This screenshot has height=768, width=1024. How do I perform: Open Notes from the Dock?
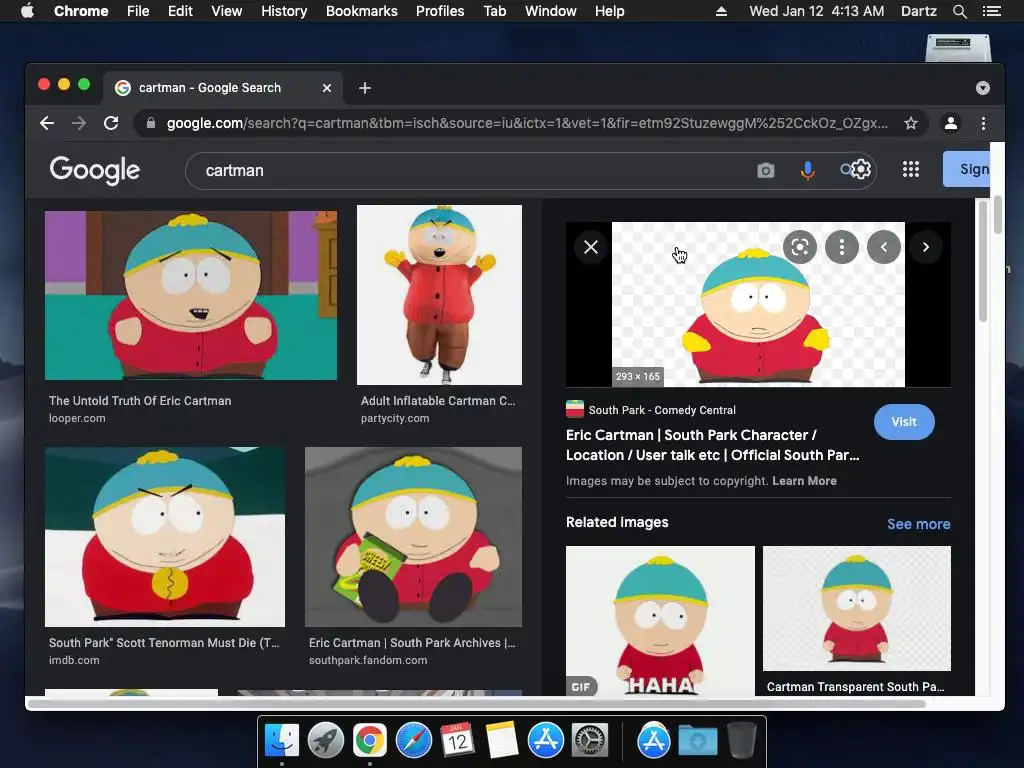pos(502,741)
